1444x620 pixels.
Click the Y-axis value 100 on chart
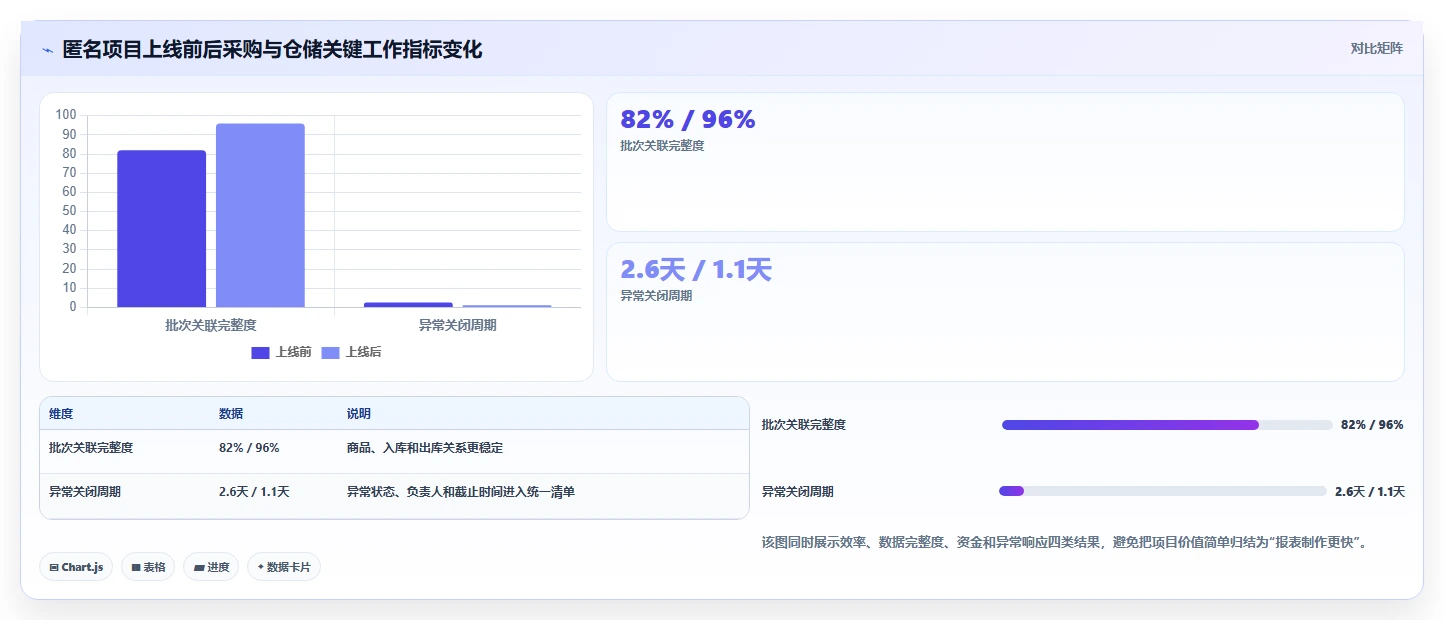pos(66,115)
